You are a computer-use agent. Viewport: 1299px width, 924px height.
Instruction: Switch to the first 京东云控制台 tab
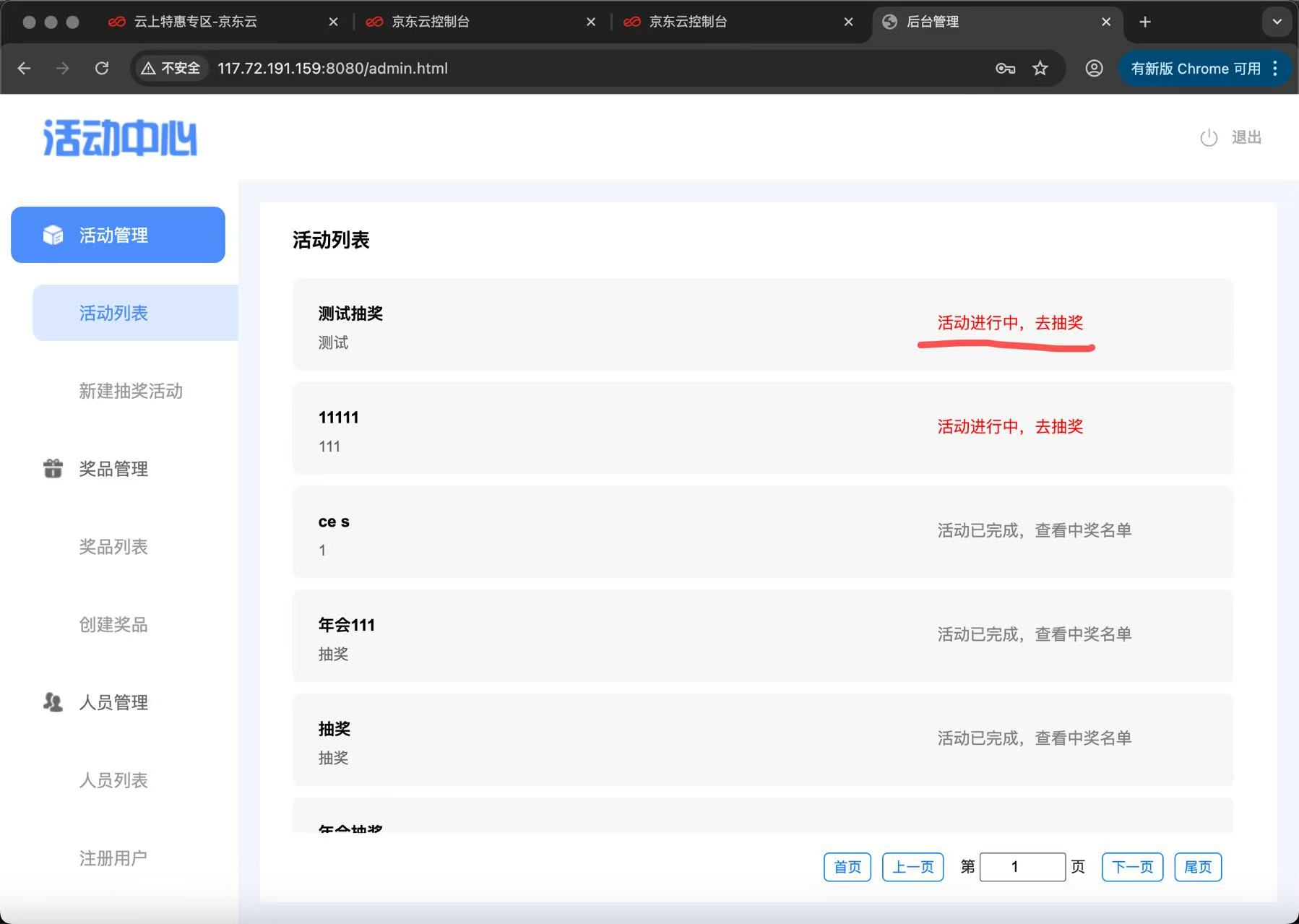point(430,22)
